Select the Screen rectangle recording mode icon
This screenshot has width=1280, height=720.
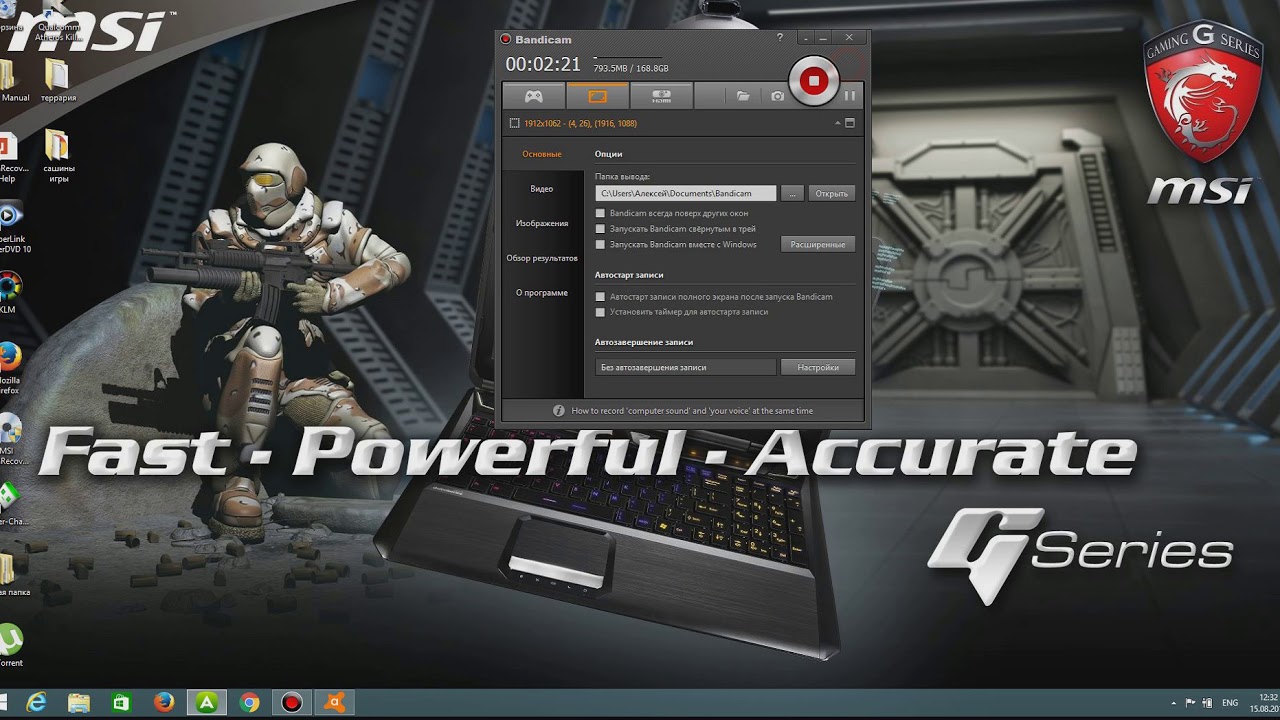pyautogui.click(x=597, y=96)
